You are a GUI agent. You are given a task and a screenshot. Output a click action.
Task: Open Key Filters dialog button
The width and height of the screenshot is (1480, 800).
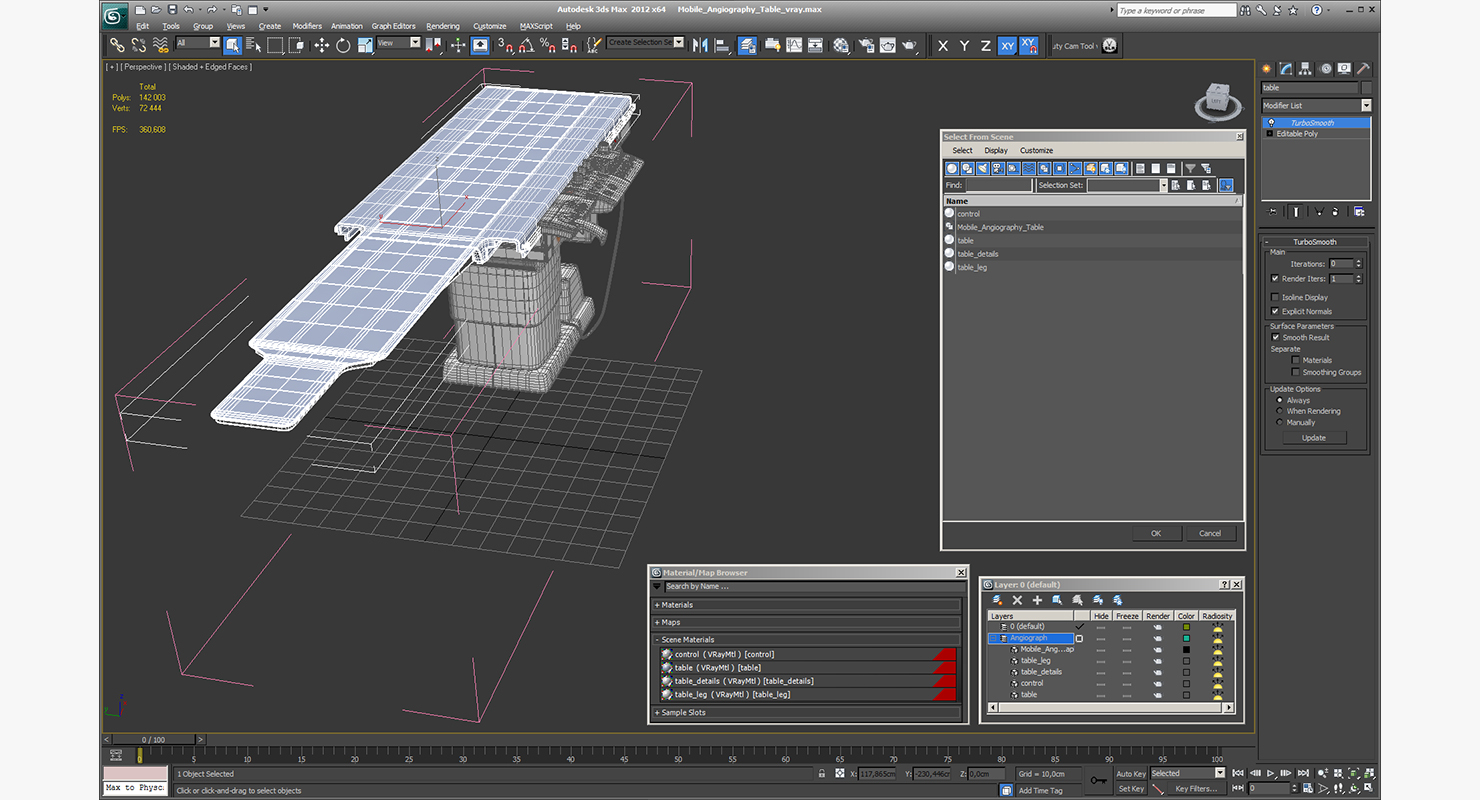(1196, 789)
